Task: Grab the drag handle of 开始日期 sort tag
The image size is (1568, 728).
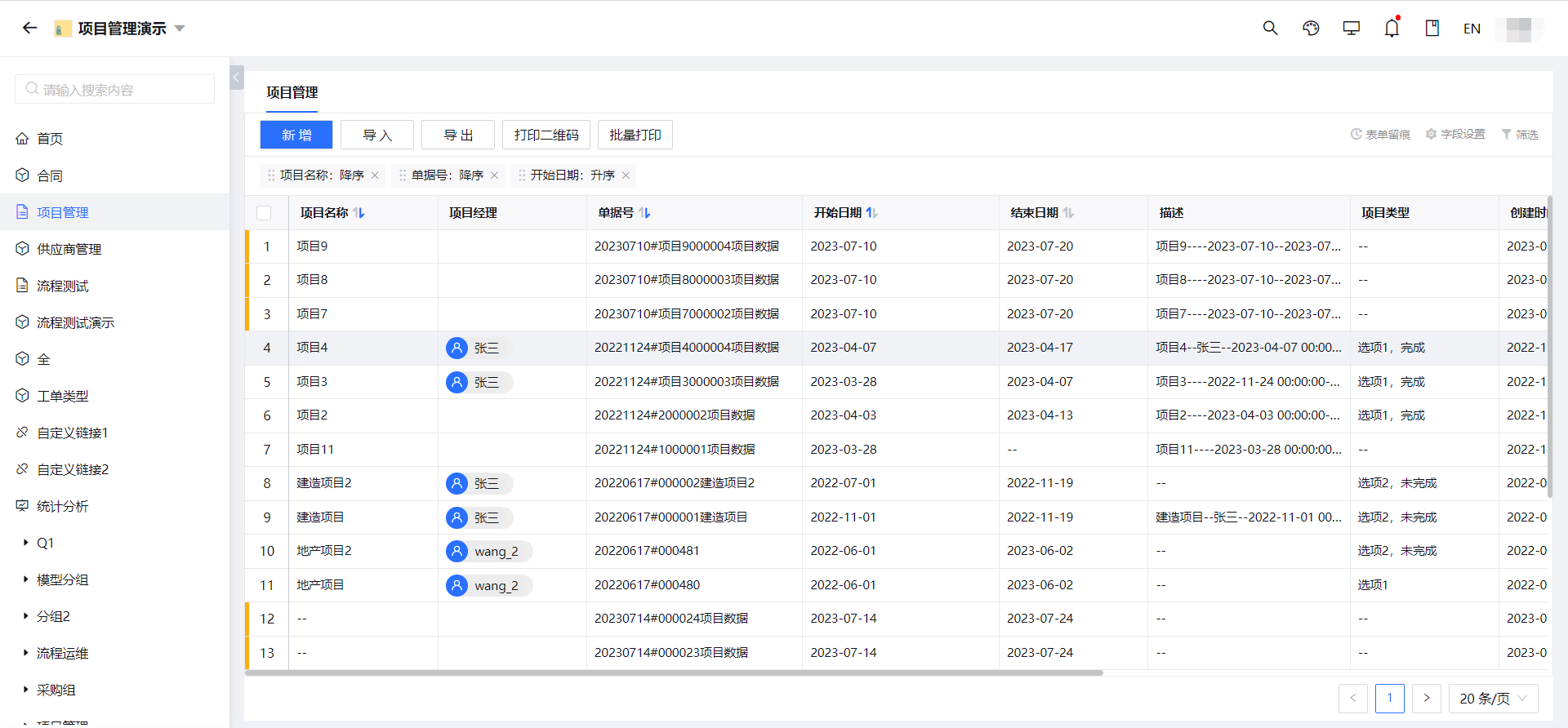Action: point(522,175)
